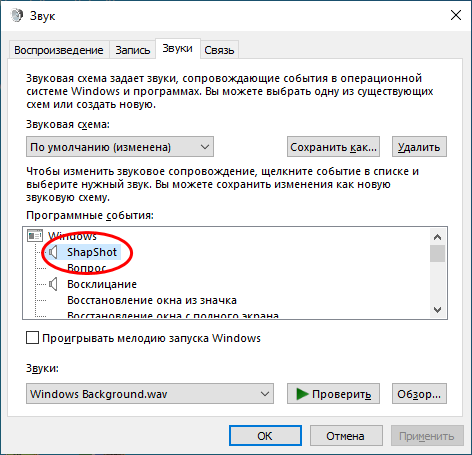Open the Звуковая схема dropdown
Screen dimensions: 472x455
coord(120,147)
